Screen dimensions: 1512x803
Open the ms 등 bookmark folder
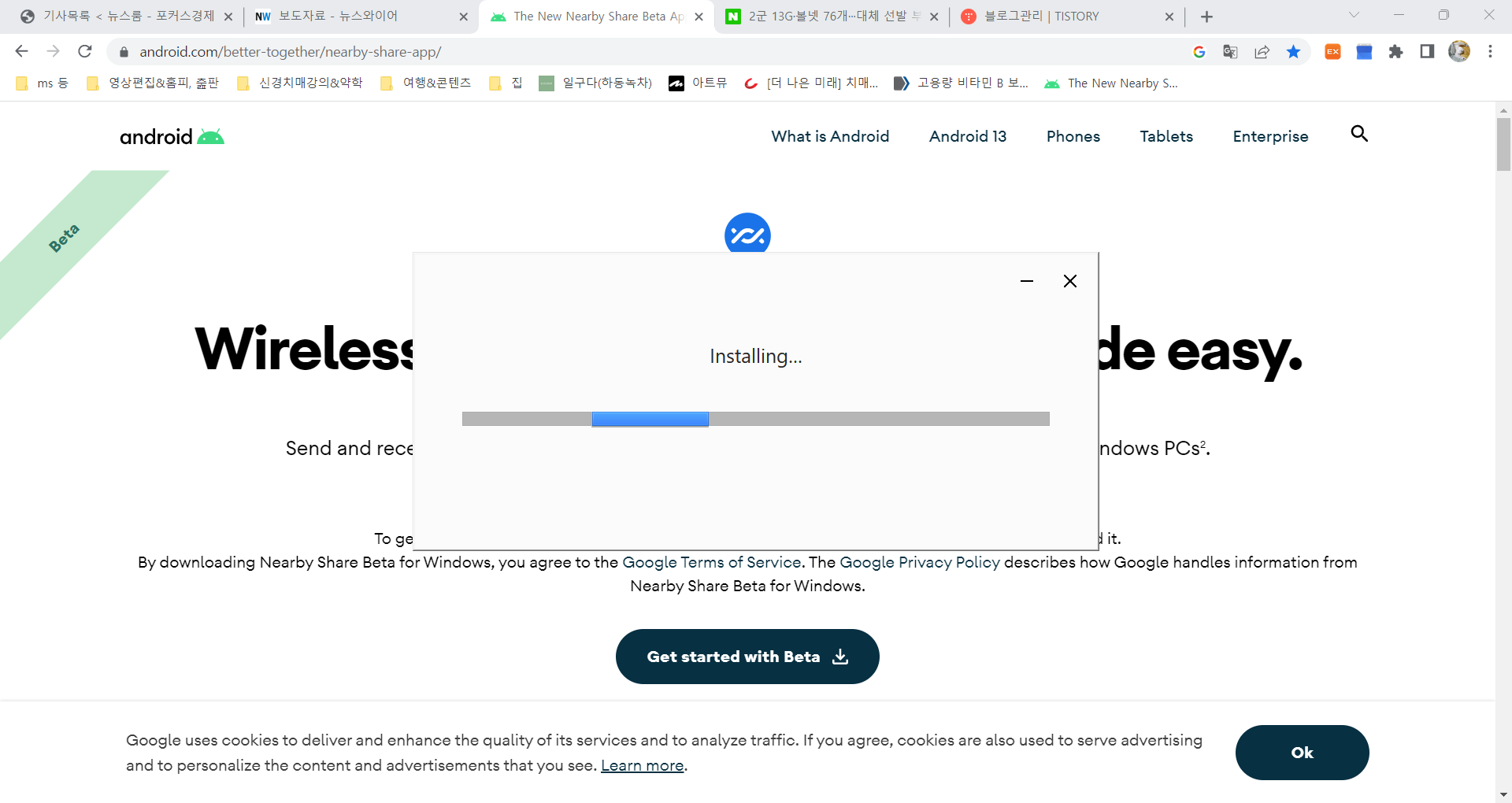tap(43, 83)
